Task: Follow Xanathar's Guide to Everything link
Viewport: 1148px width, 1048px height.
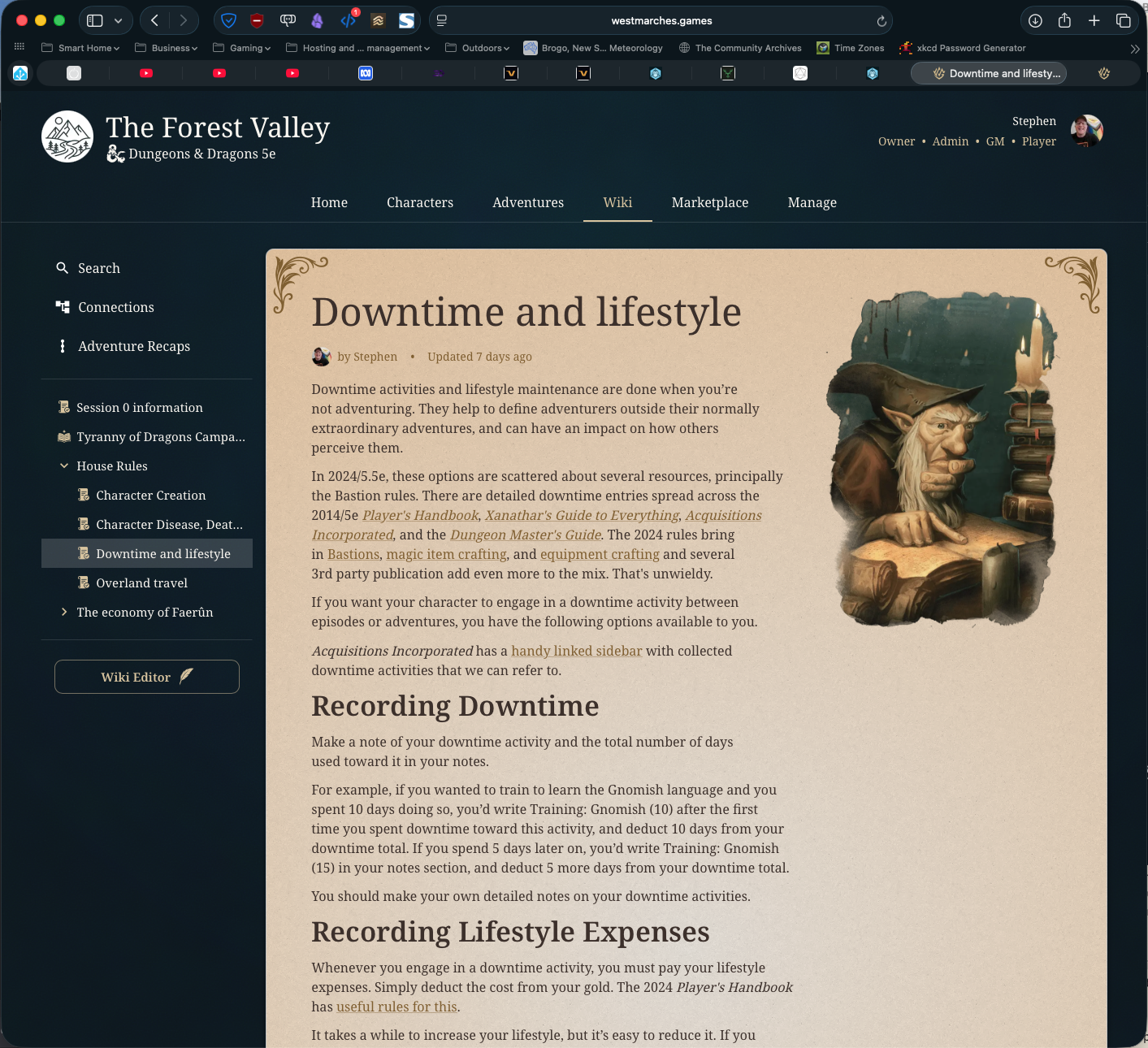Action: click(x=582, y=515)
